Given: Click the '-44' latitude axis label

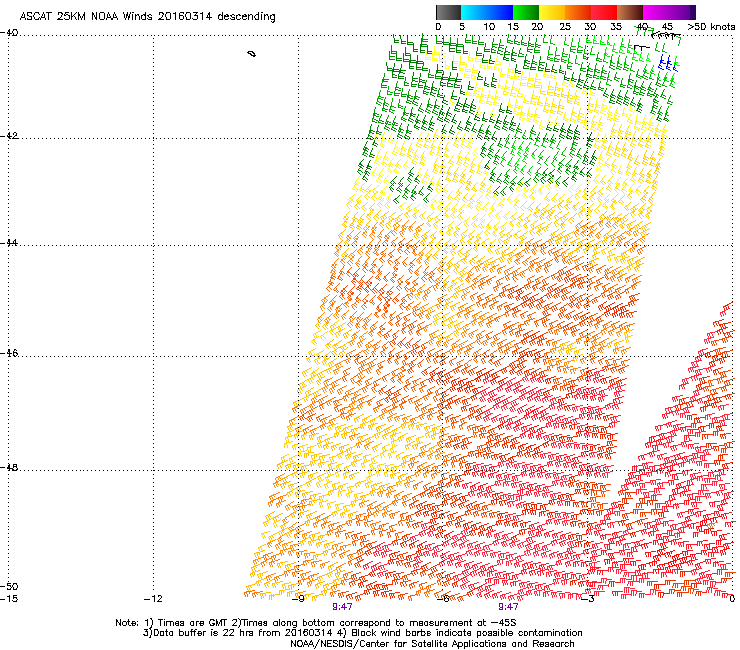Looking at the screenshot, I should pyautogui.click(x=9, y=243).
